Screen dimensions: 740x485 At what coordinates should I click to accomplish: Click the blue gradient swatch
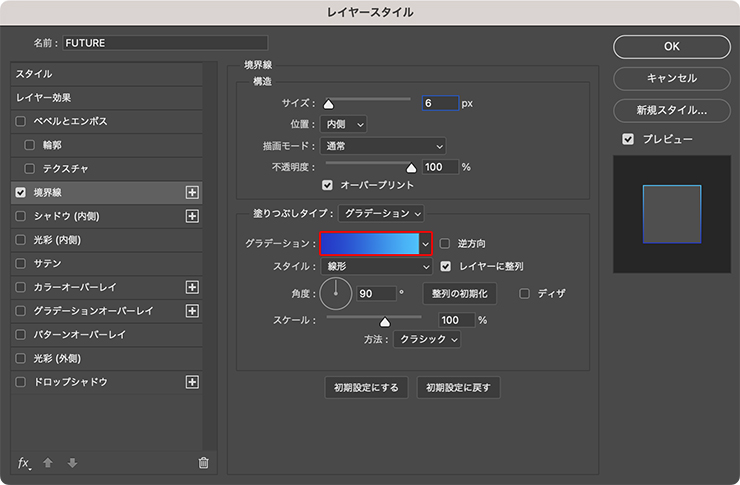click(x=368, y=244)
